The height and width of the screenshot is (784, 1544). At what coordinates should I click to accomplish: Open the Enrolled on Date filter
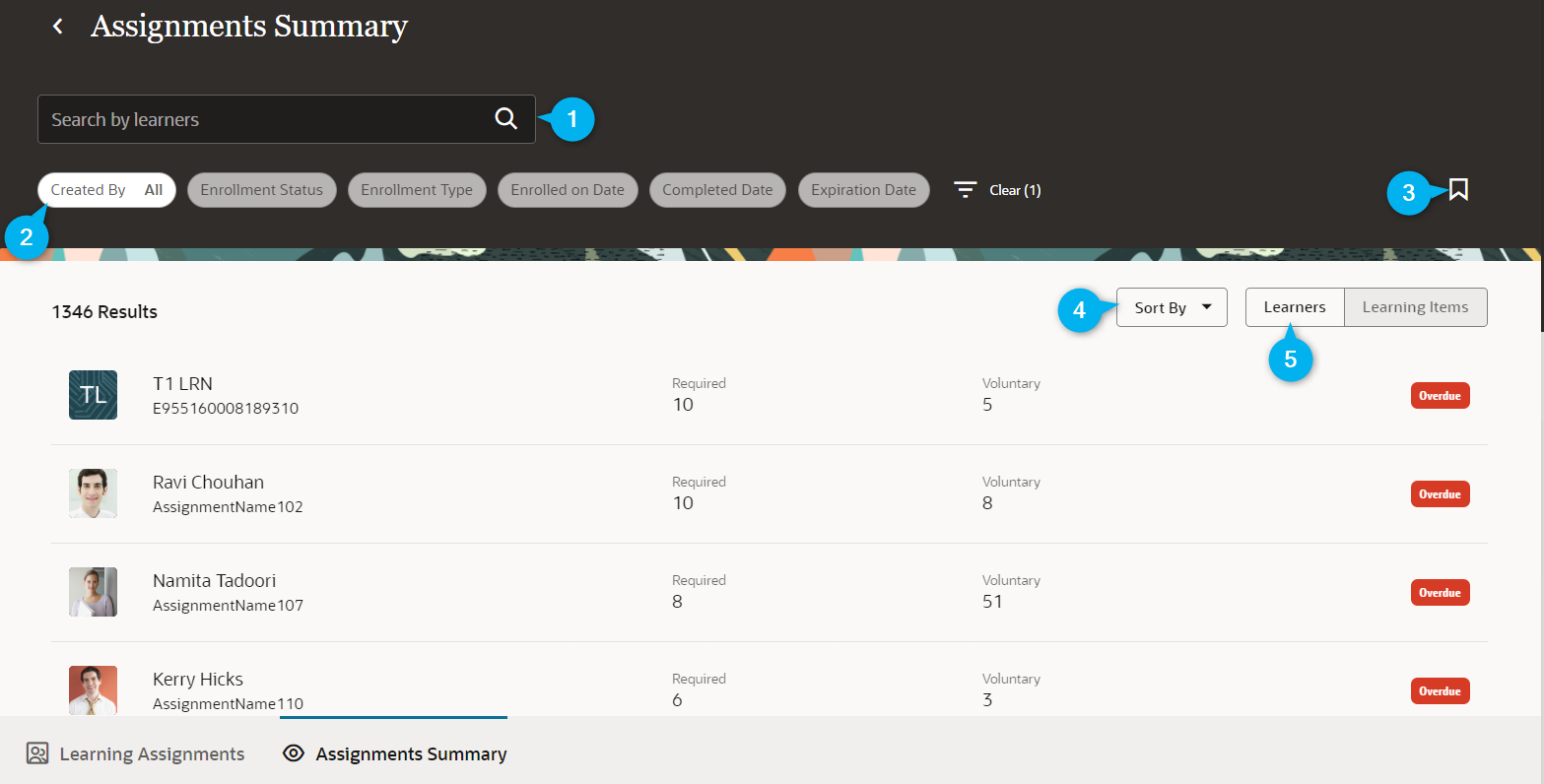coord(568,190)
